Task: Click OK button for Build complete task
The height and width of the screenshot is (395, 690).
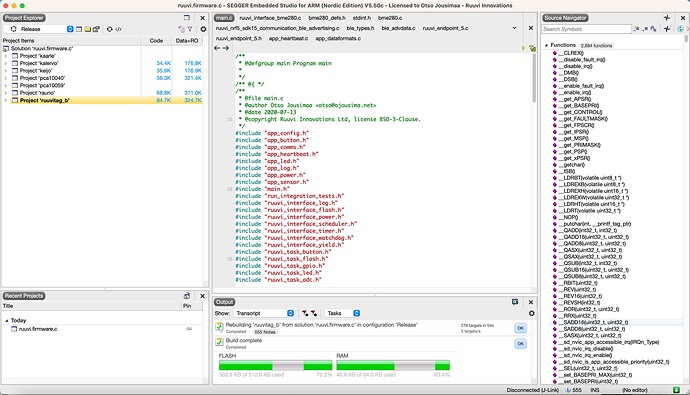Action: click(x=521, y=344)
